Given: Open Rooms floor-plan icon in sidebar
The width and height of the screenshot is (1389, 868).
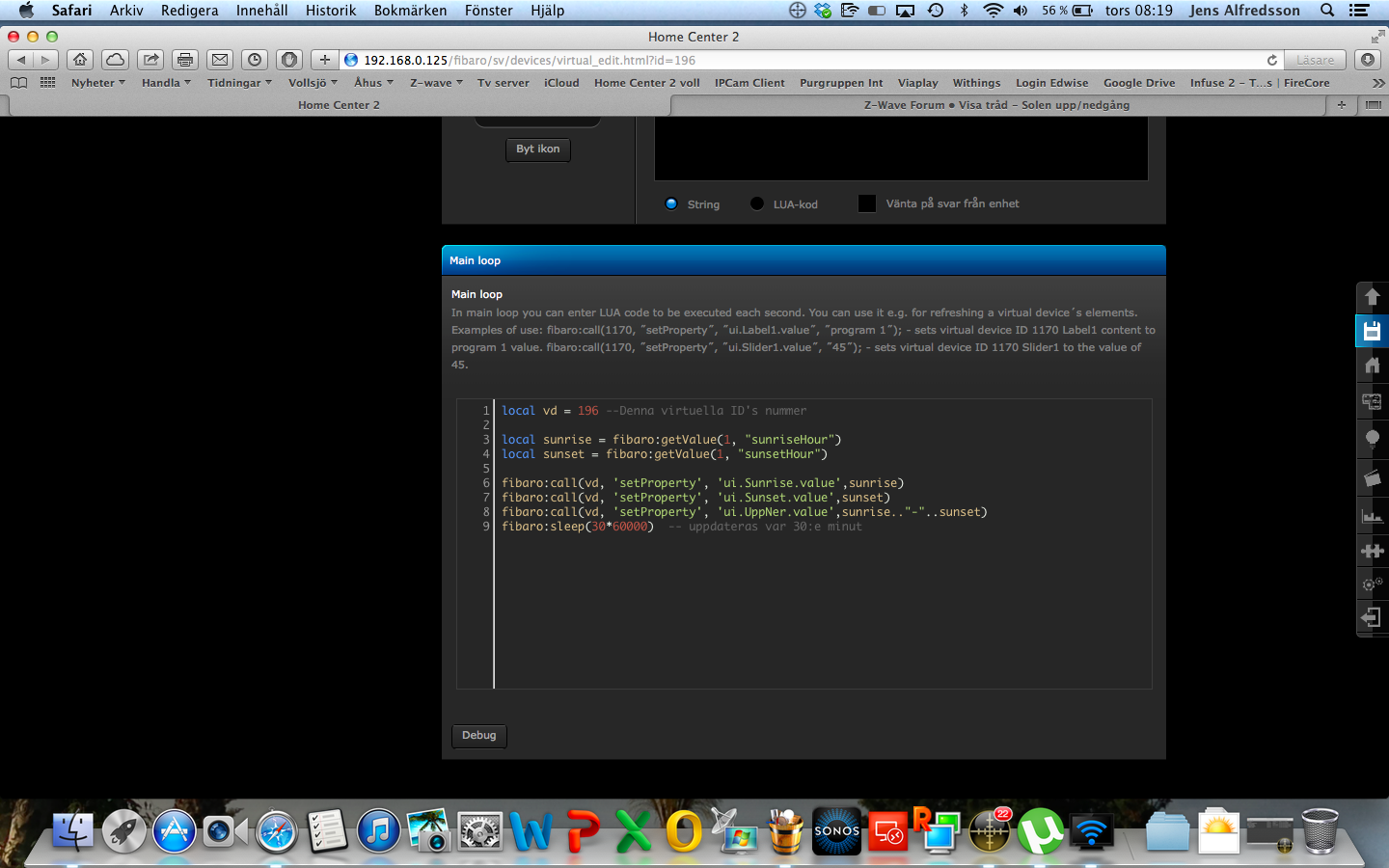Looking at the screenshot, I should (x=1372, y=400).
